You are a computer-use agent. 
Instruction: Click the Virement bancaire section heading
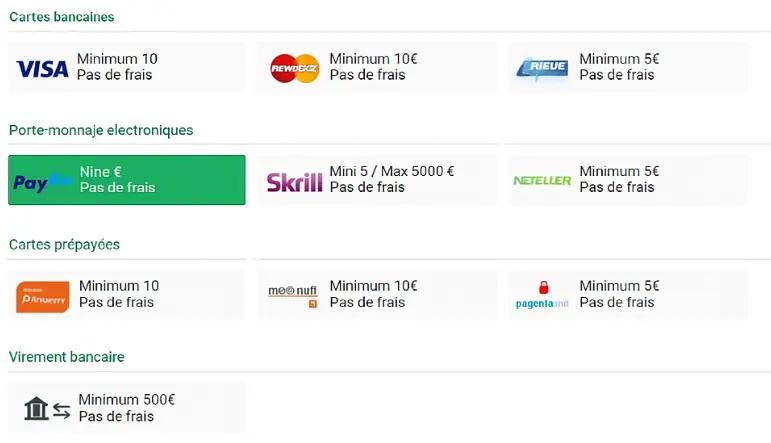66,357
